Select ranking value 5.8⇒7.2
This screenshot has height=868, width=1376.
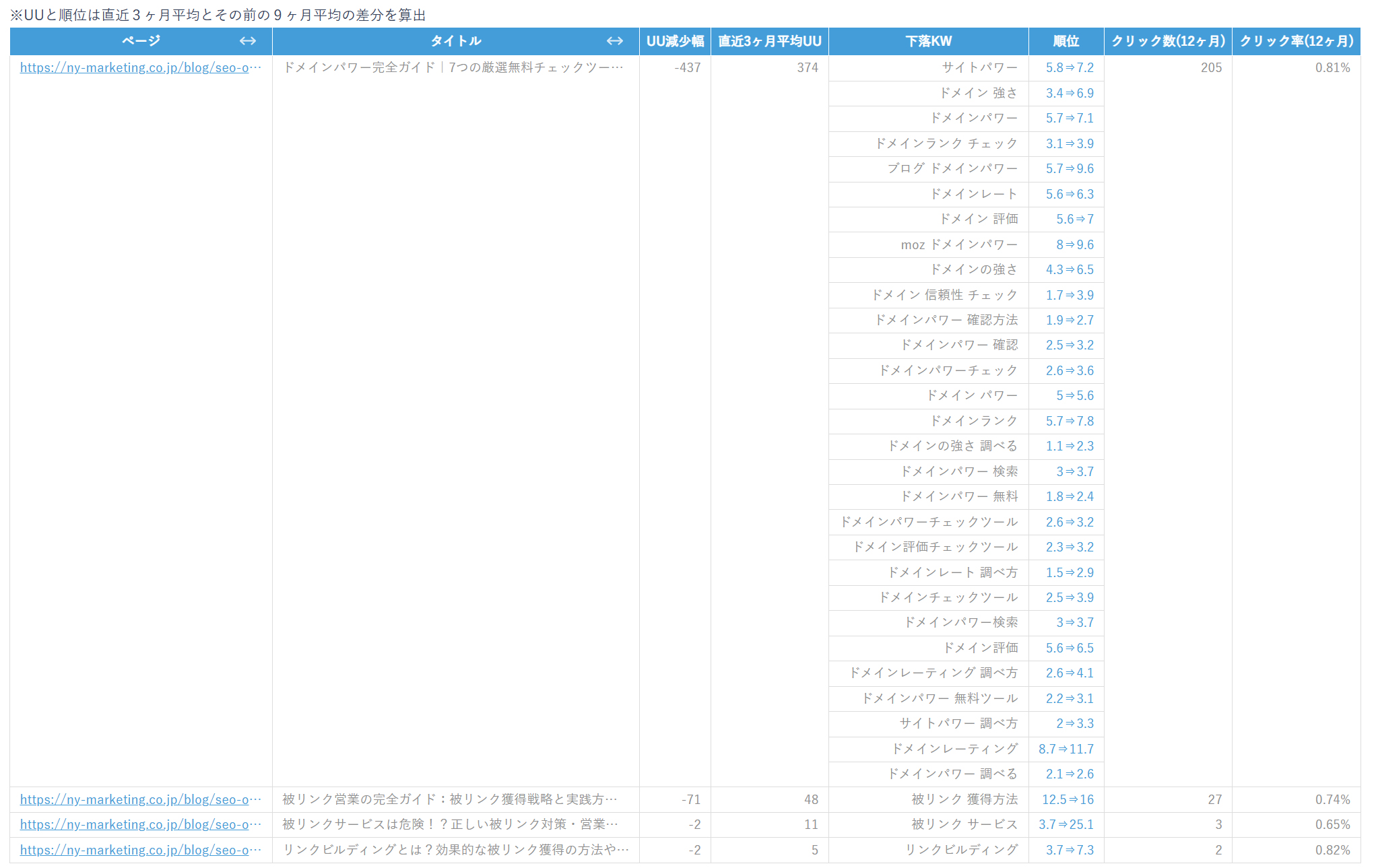[1070, 67]
